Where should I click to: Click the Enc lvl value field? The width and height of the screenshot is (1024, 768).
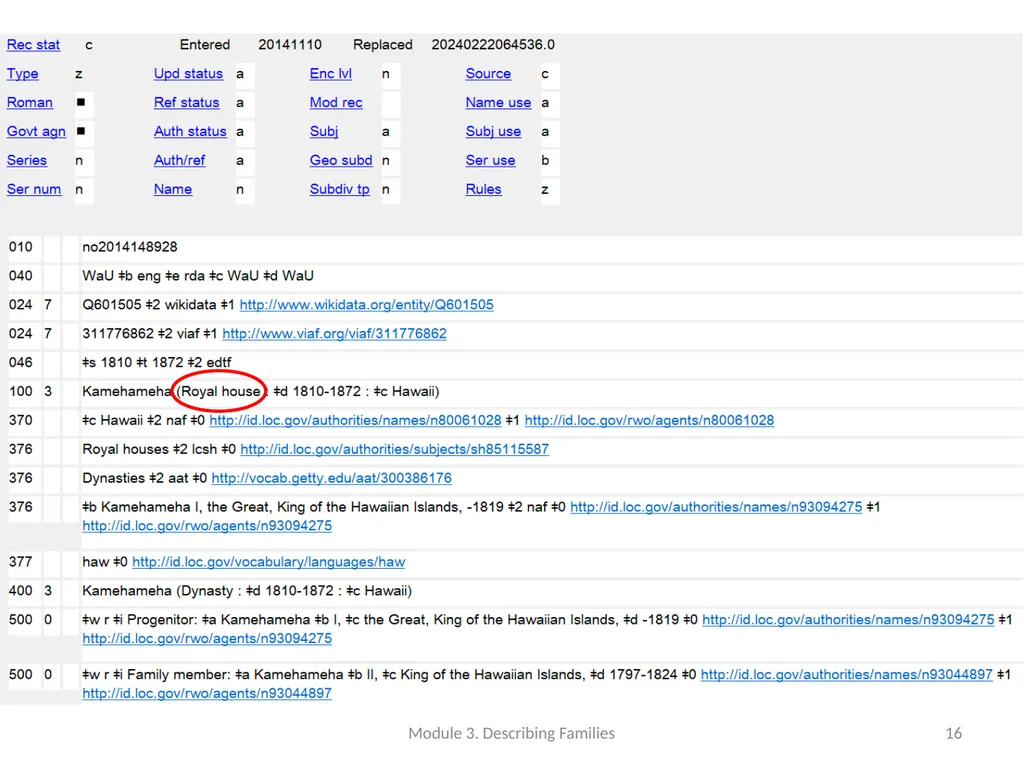click(x=391, y=74)
